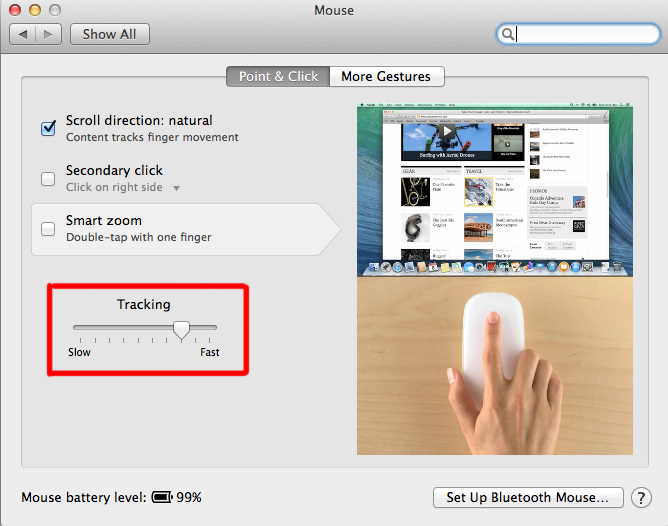668x526 pixels.
Task: Click the Magic Mouse demo image
Action: pos(495,366)
